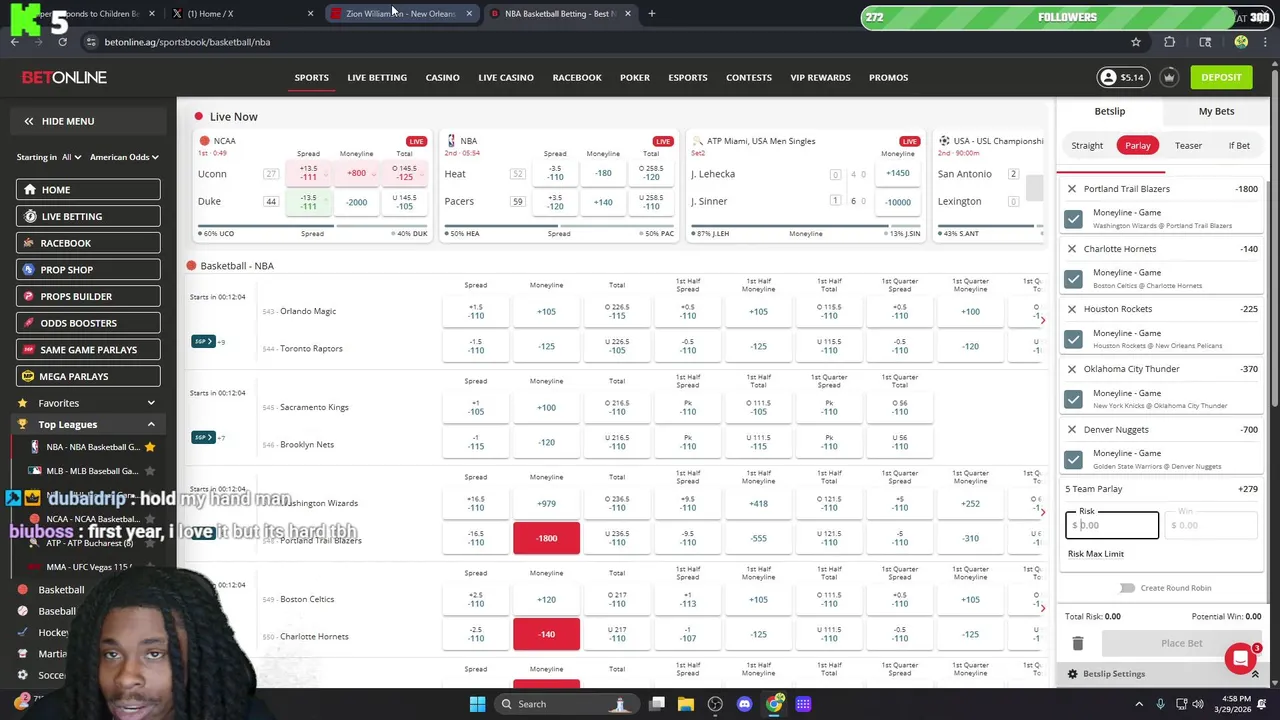Select the Straight bet type

(x=1087, y=146)
